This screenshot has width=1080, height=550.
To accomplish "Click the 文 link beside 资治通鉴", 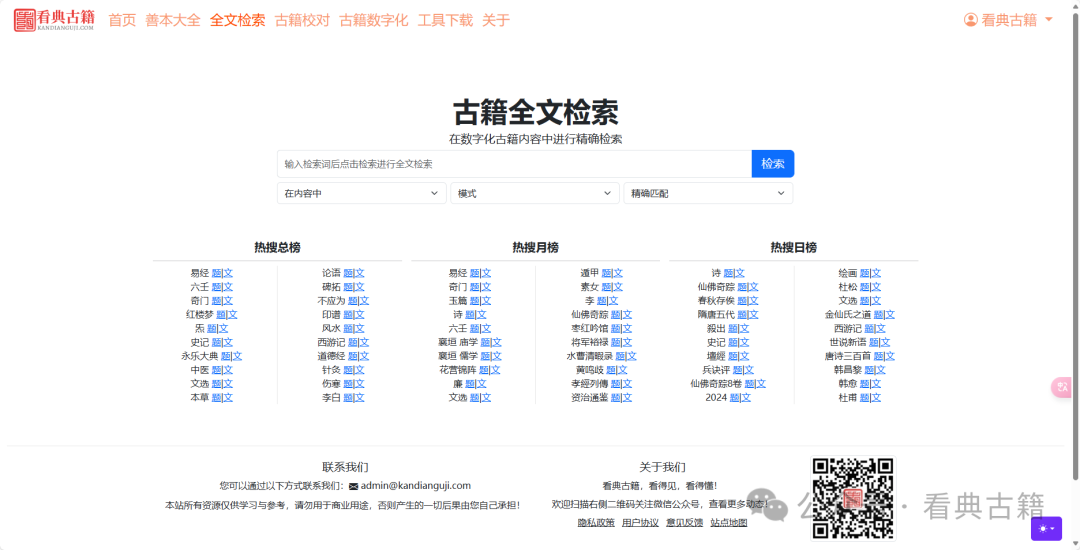I will click(x=627, y=398).
